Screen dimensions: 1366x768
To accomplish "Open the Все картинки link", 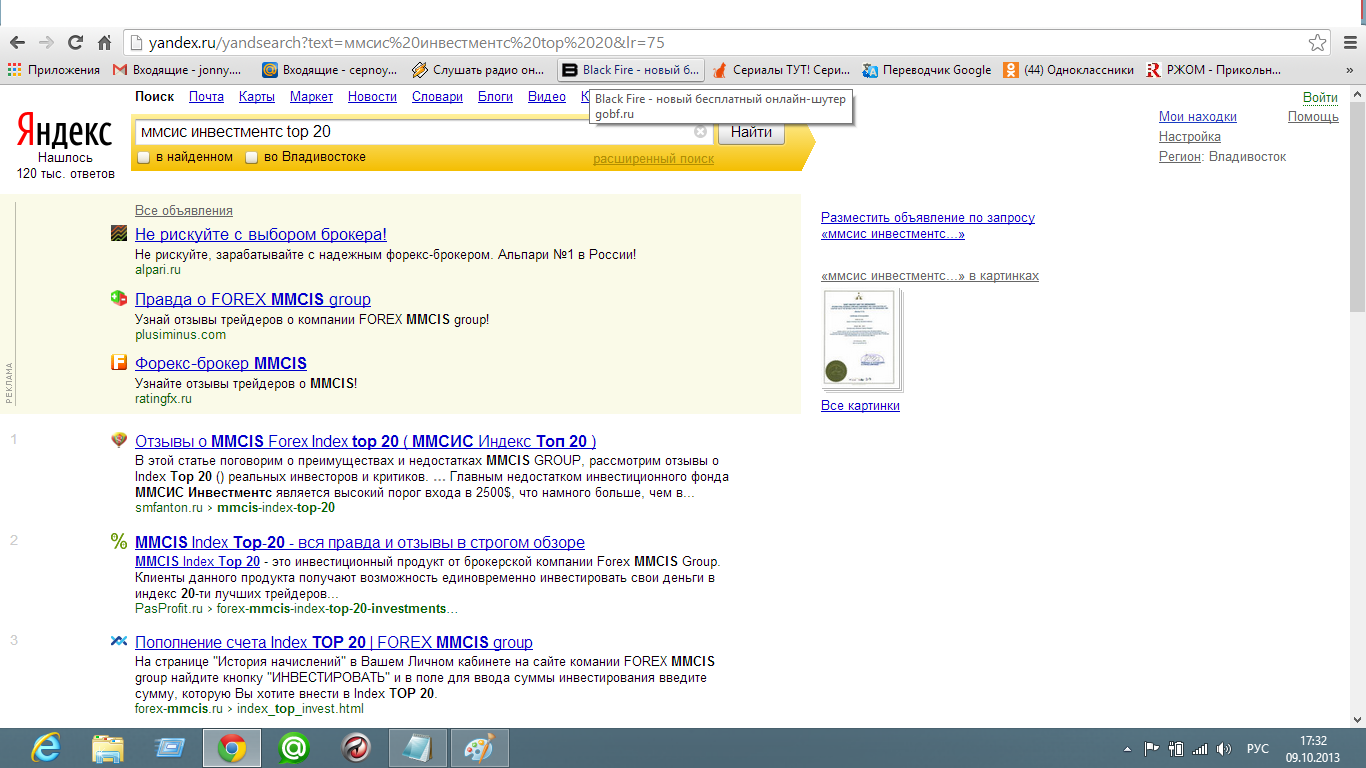I will 860,406.
